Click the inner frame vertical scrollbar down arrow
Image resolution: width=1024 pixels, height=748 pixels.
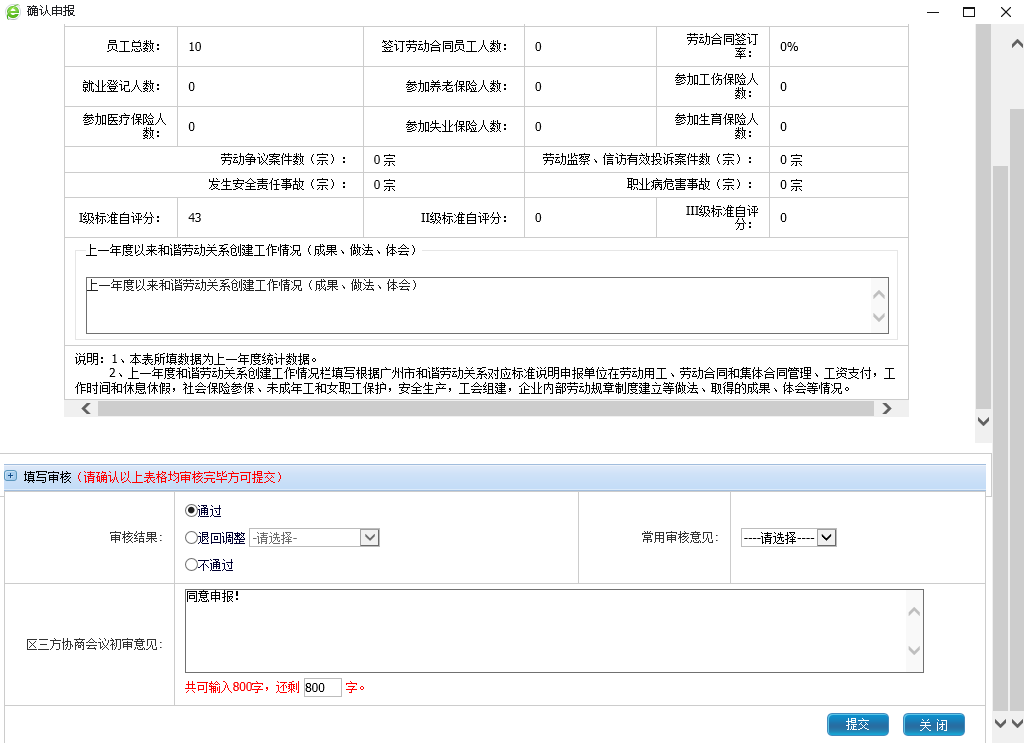[984, 421]
